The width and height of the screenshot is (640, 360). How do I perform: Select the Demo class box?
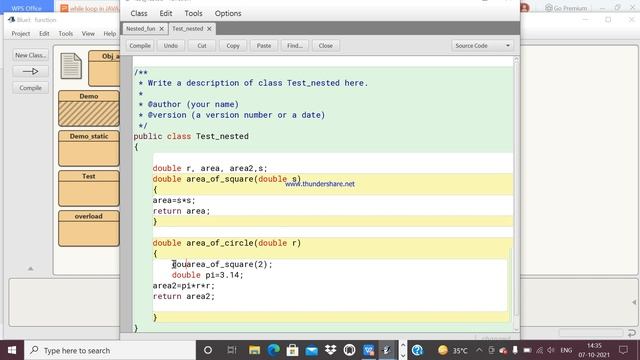point(89,108)
